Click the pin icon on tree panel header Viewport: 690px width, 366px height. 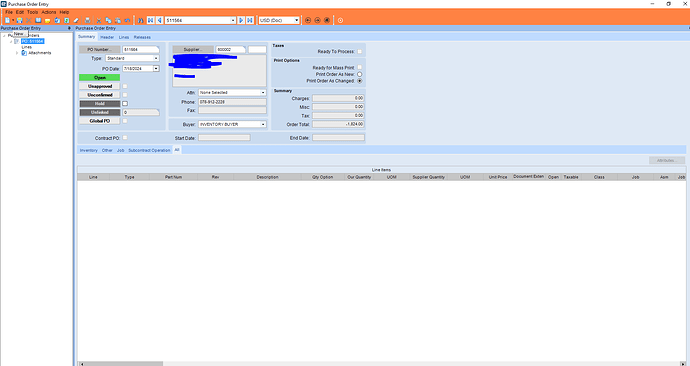[x=69, y=28]
